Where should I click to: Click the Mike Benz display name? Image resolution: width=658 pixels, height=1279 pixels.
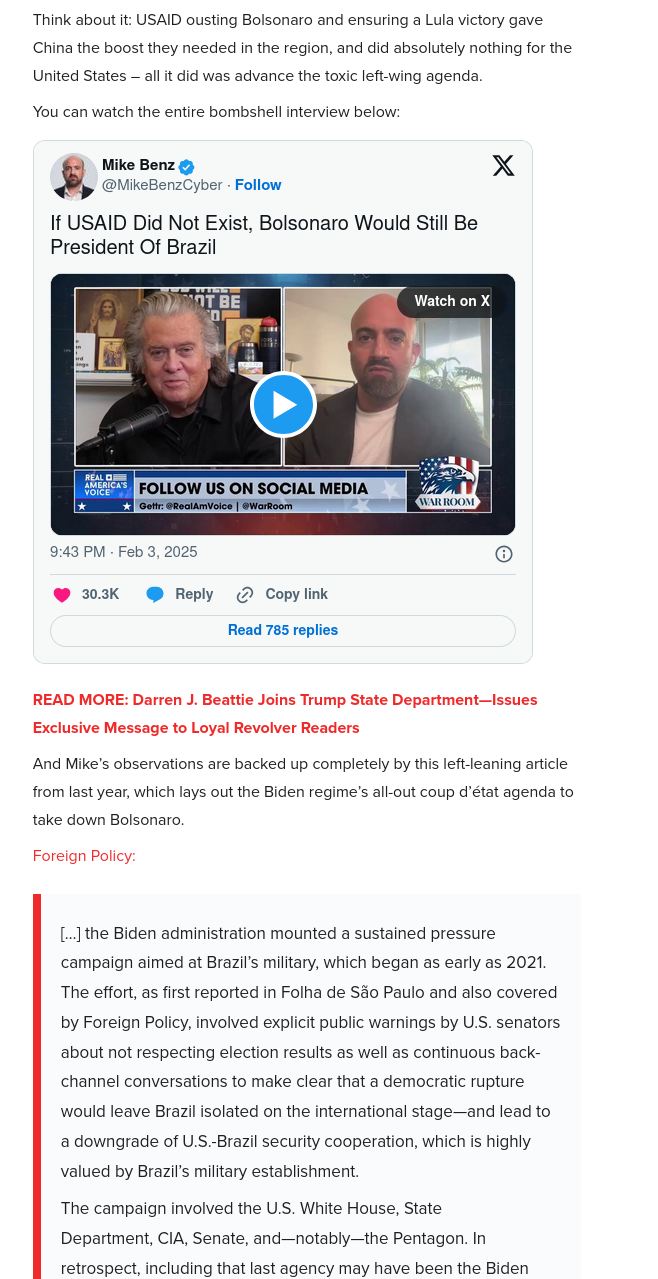pos(138,165)
